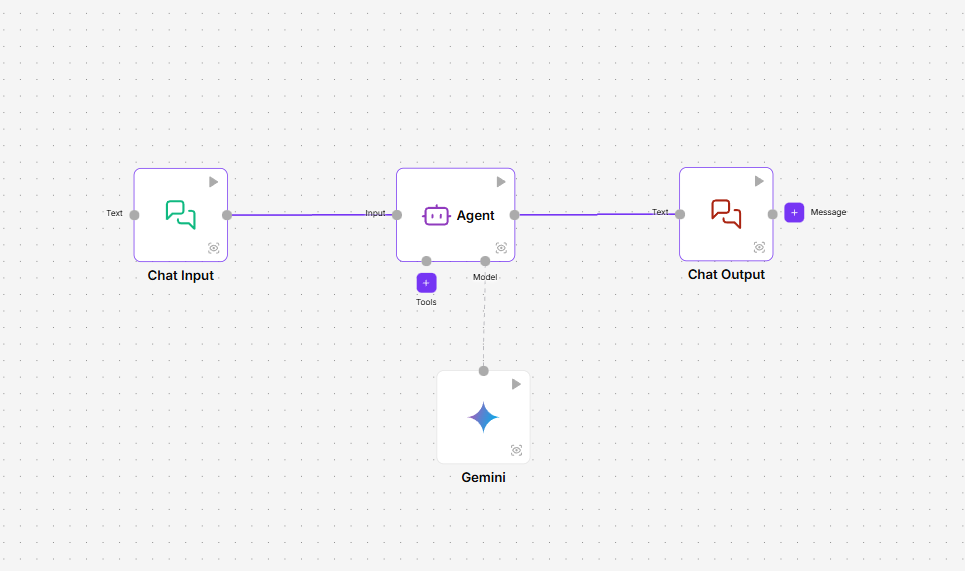Click the focus icon in Agent node
The height and width of the screenshot is (571, 965).
pos(501,248)
